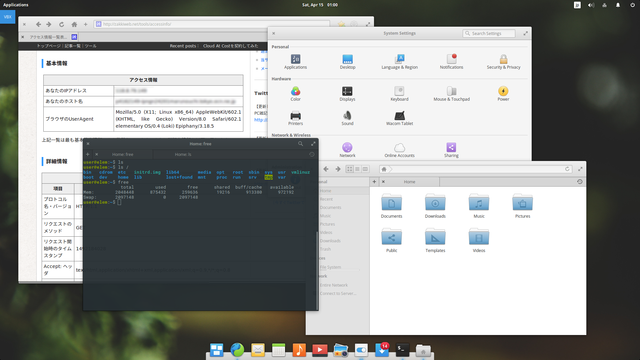Select Entire Network in the Files sidebar

tap(333, 285)
